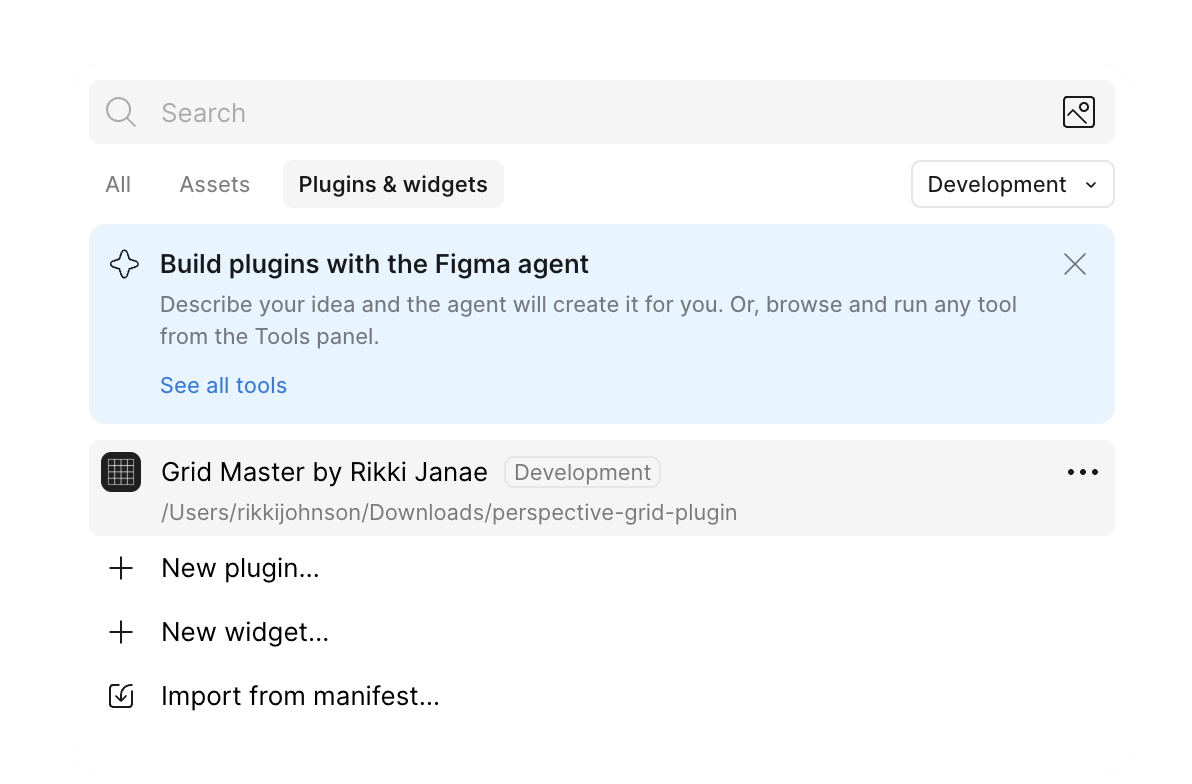1192x784 pixels.
Task: Click the Figma agent sparkle icon
Action: click(125, 264)
